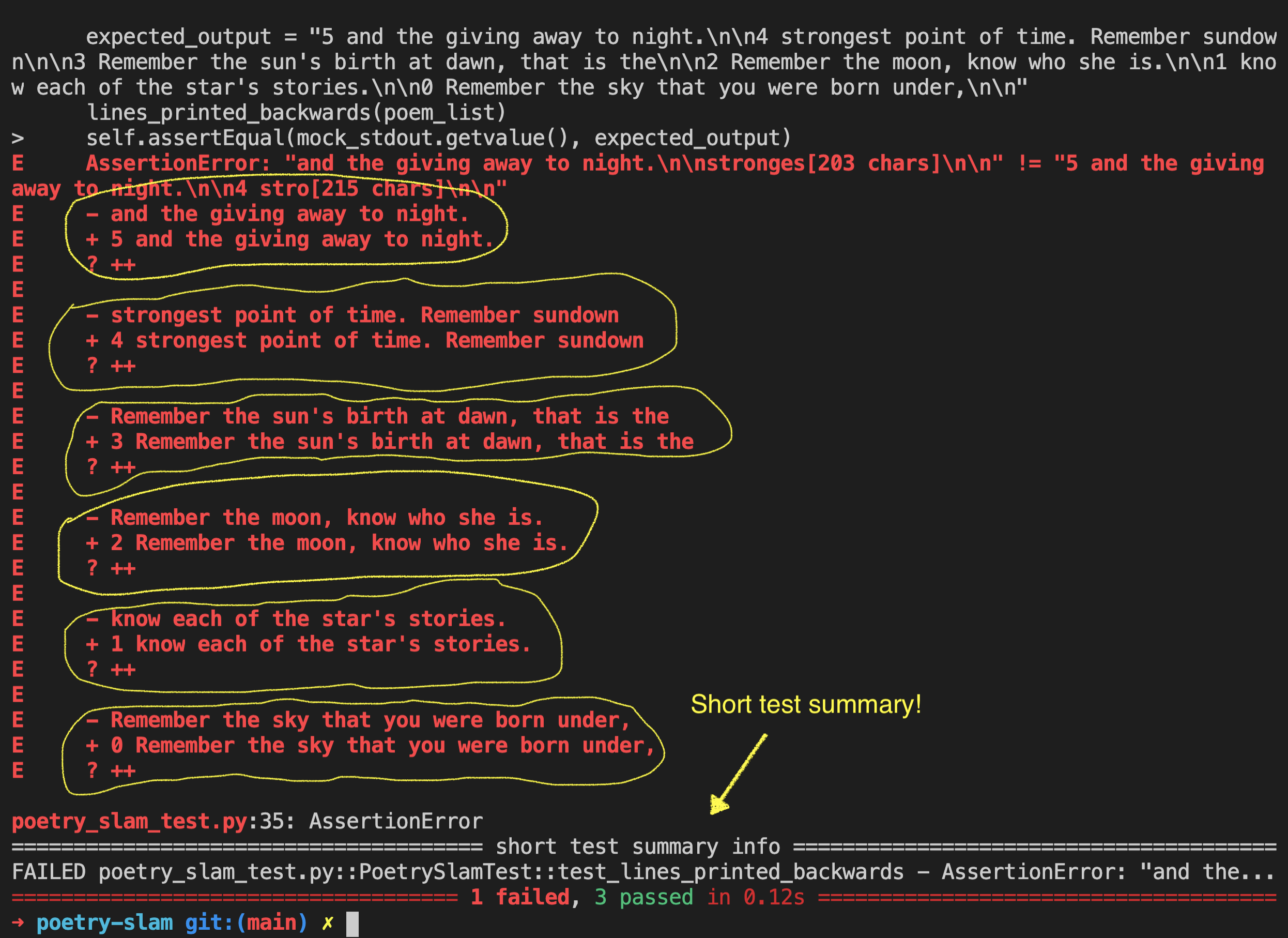Click the green '3 passed' text
This screenshot has width=1288, height=938.
point(643,897)
